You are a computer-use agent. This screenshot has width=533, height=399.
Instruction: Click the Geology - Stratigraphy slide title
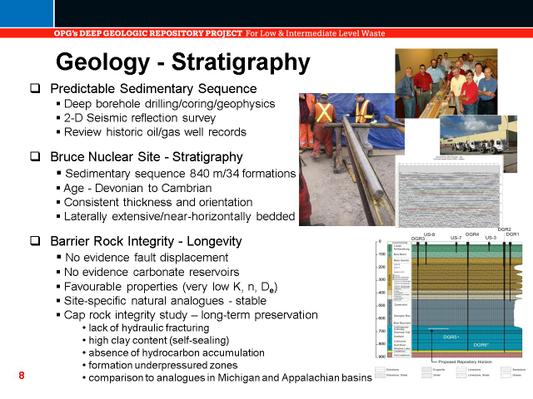[183, 62]
